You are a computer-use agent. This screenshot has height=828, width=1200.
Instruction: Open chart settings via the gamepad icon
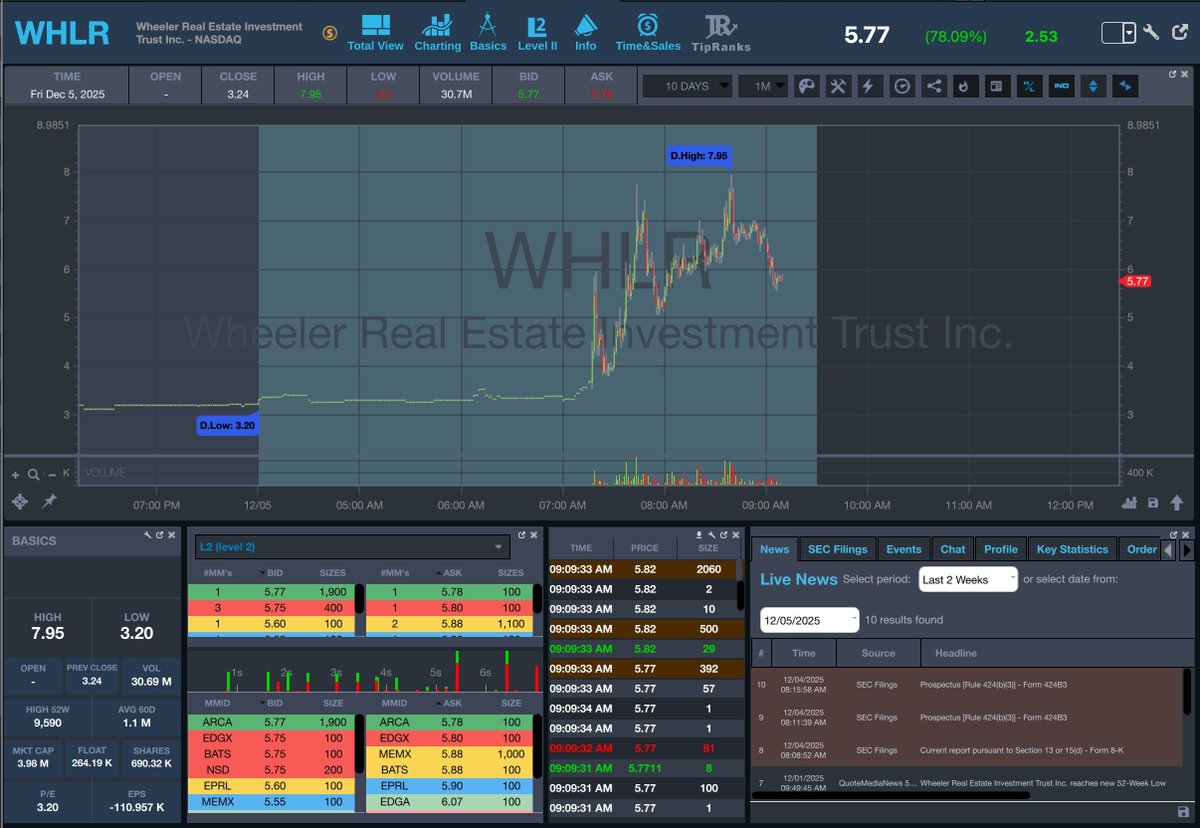[806, 86]
